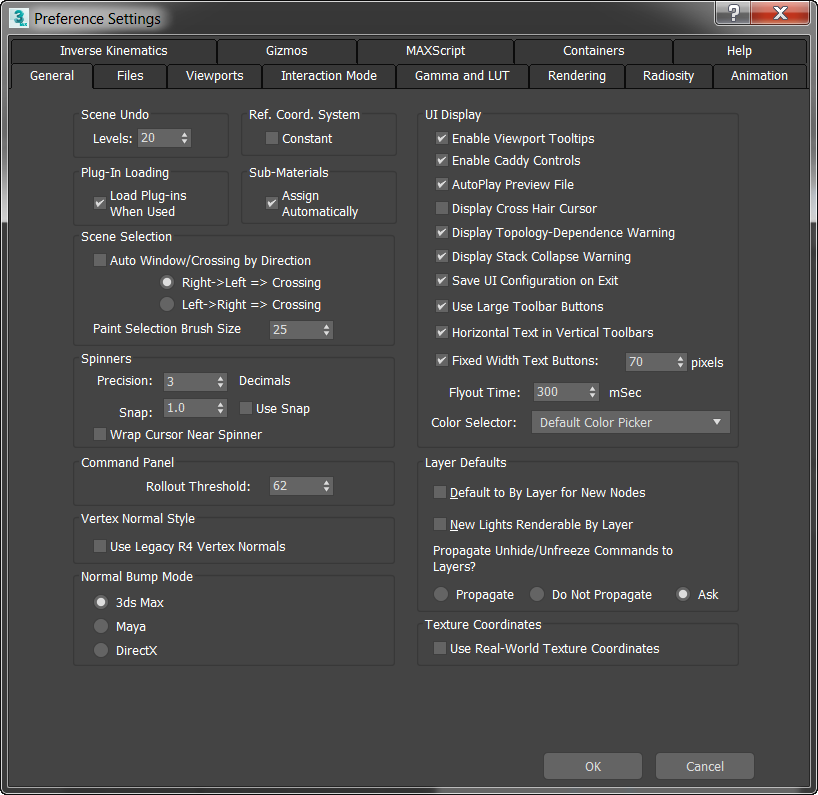Click the Precision spinner arrows
818x795 pixels.
pyautogui.click(x=220, y=382)
